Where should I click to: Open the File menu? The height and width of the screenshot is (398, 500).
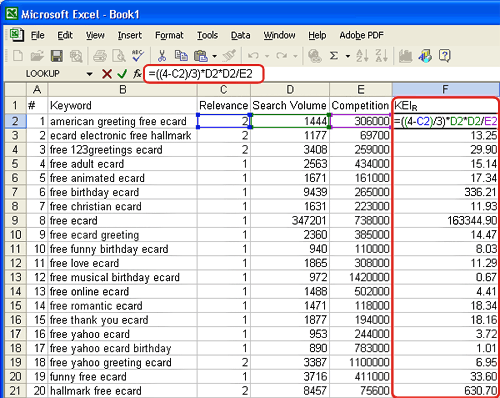tap(37, 35)
